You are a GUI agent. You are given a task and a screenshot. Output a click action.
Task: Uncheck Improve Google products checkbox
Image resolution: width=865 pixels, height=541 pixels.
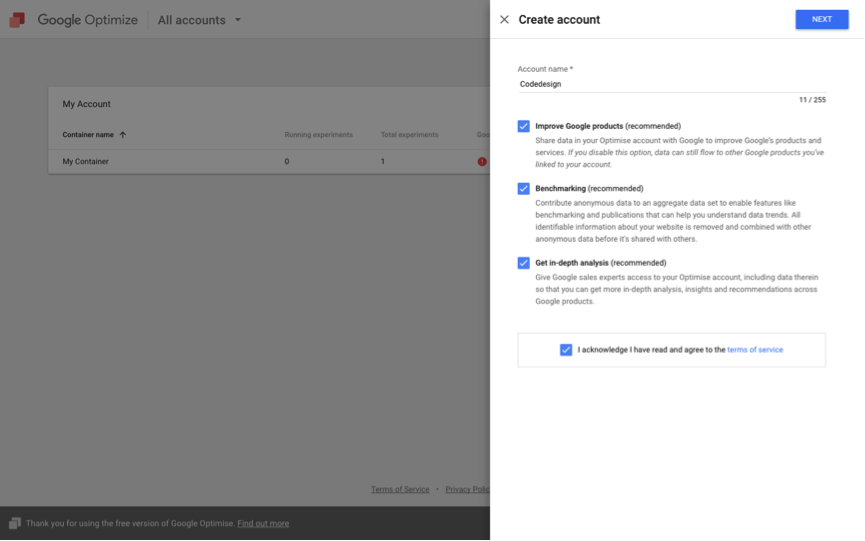coord(524,126)
